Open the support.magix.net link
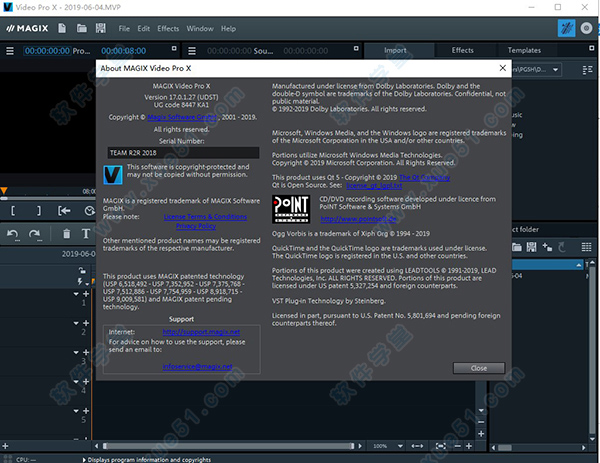Image resolution: width=600 pixels, height=463 pixels. tap(201, 332)
